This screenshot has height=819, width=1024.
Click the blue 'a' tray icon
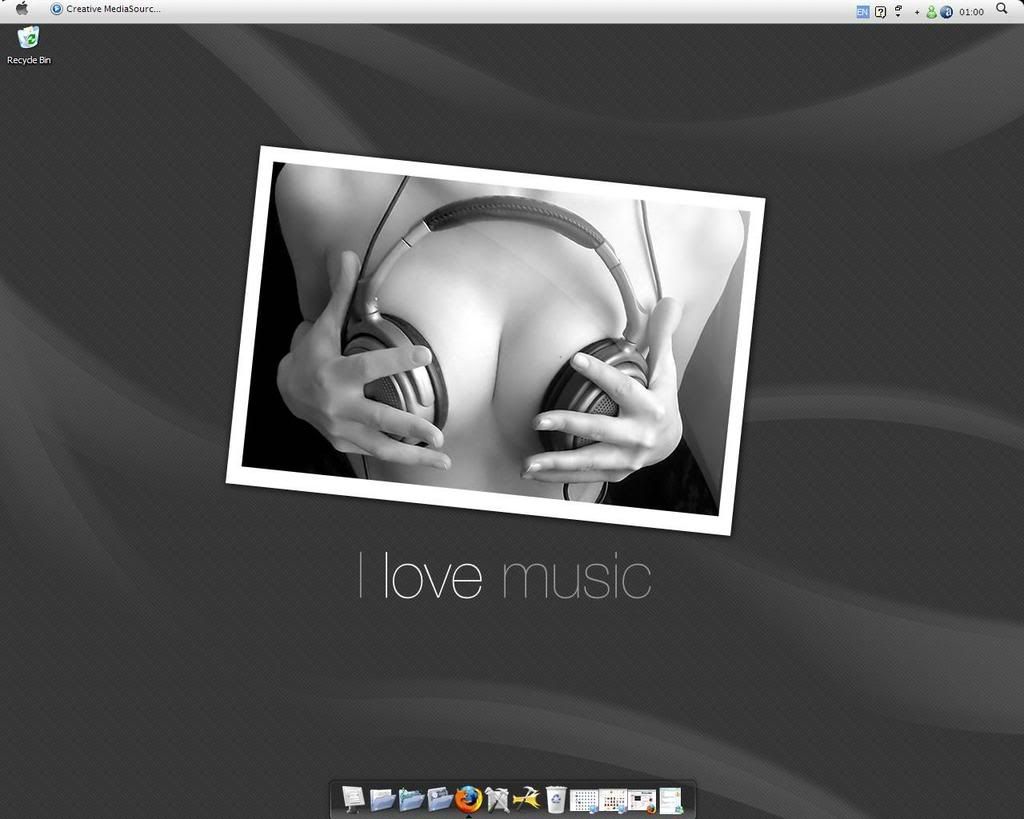click(946, 12)
